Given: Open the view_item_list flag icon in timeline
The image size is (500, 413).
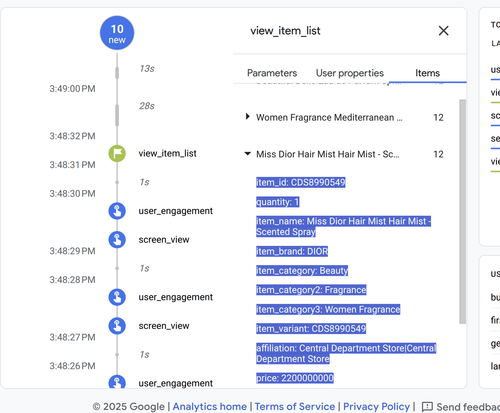Looking at the screenshot, I should 117,154.
